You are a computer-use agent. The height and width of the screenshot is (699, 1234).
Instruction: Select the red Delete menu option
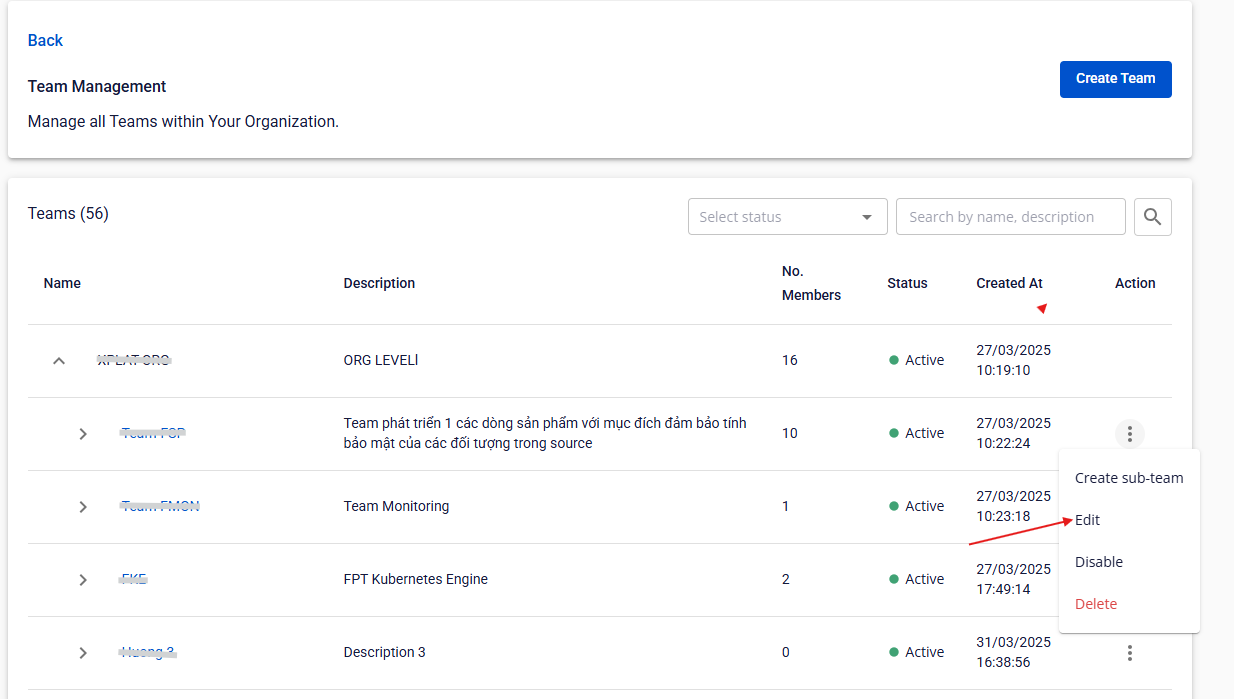click(1095, 604)
